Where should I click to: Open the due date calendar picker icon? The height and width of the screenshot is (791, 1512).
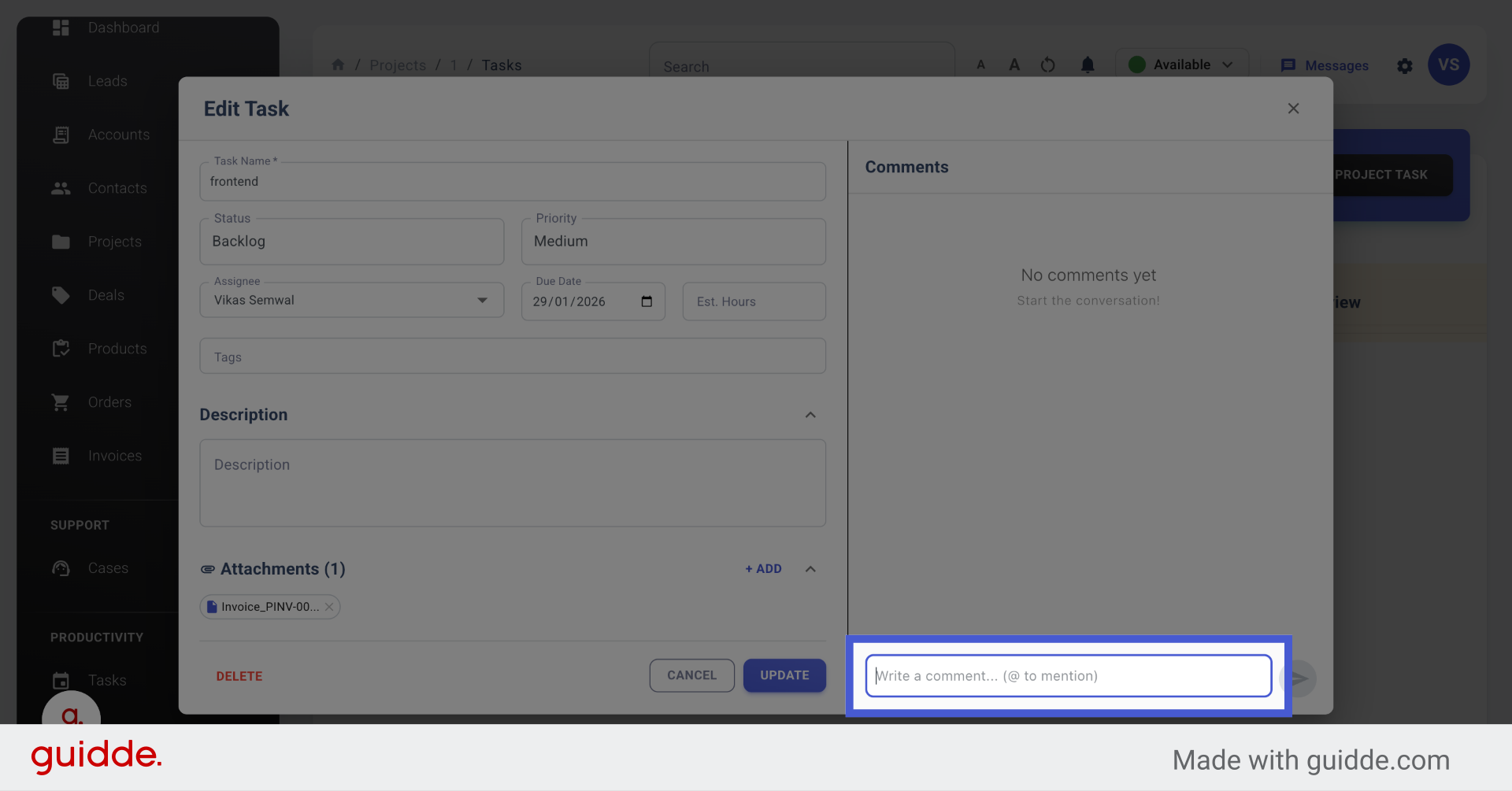pos(647,301)
